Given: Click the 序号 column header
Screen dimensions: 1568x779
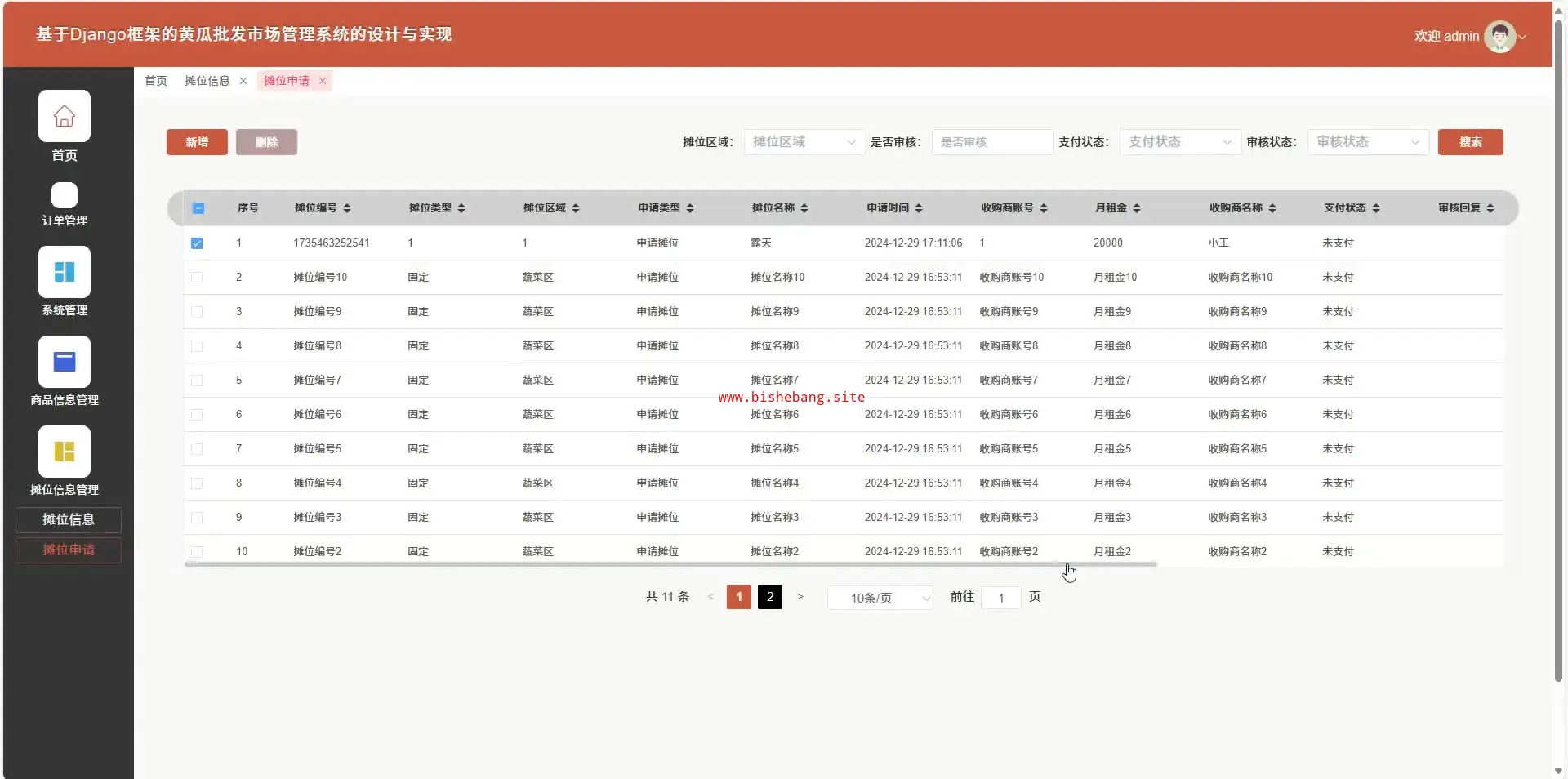Looking at the screenshot, I should (248, 208).
